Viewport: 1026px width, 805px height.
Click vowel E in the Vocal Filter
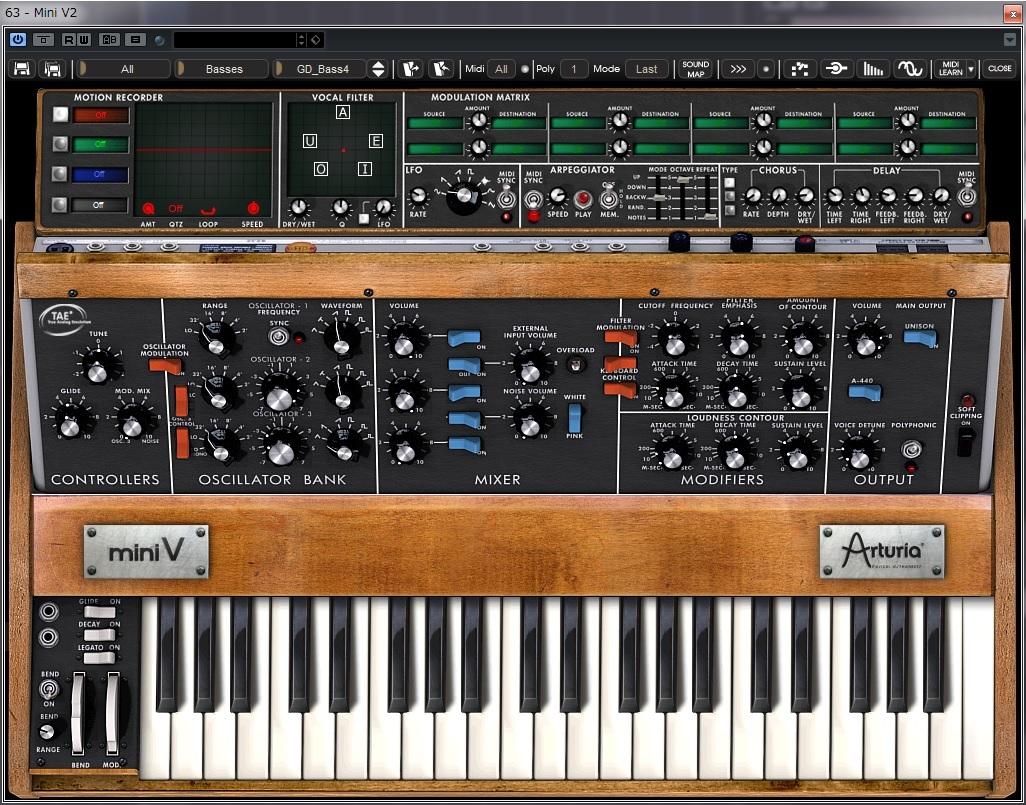375,141
